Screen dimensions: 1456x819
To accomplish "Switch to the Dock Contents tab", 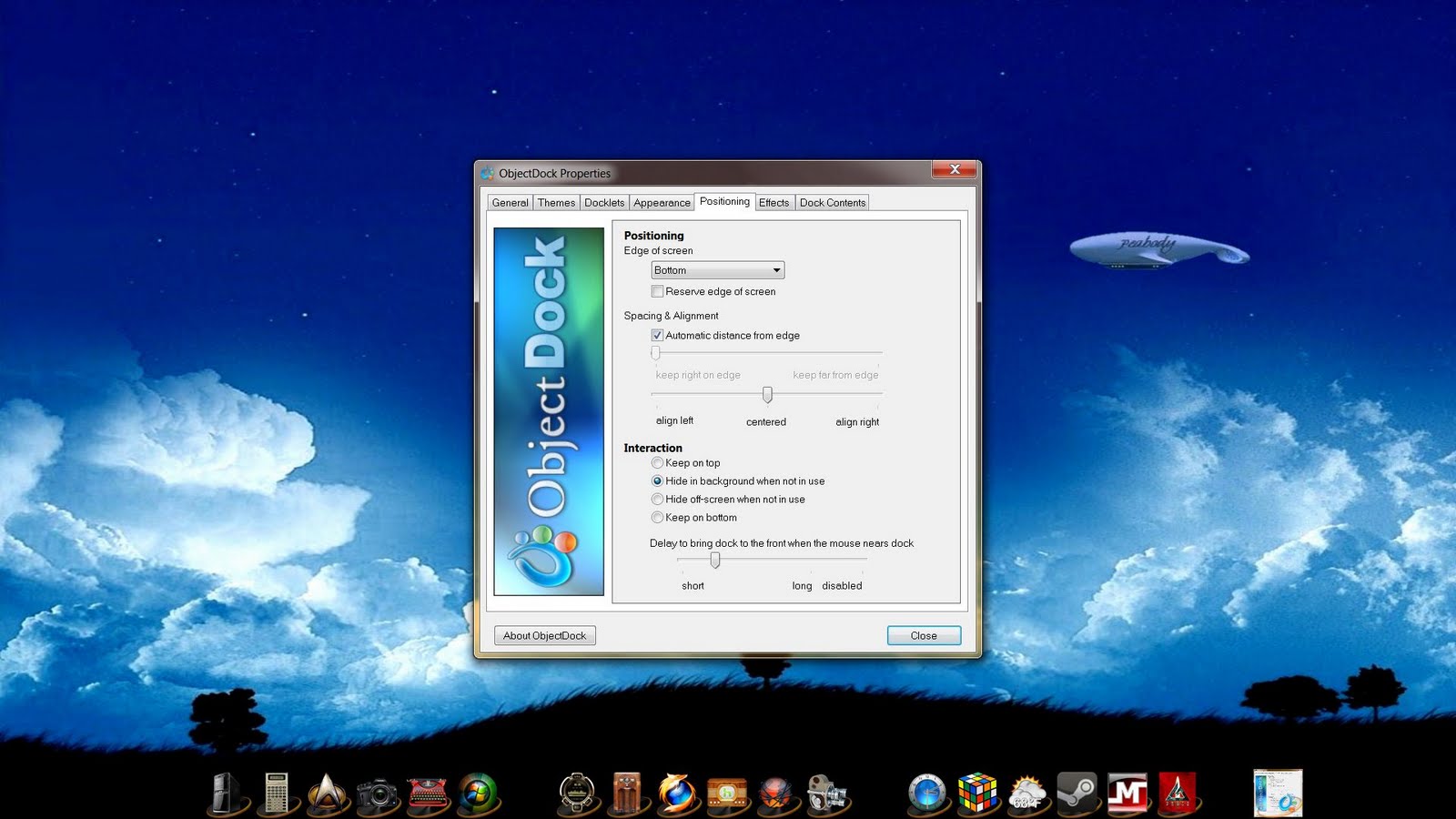I will click(833, 203).
